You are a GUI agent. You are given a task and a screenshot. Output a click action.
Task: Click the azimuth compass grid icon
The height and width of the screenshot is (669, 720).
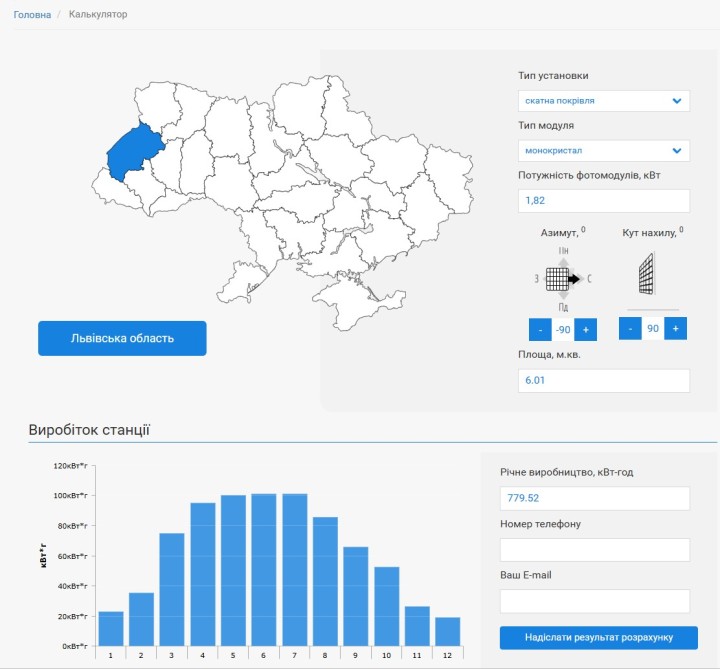click(x=557, y=279)
